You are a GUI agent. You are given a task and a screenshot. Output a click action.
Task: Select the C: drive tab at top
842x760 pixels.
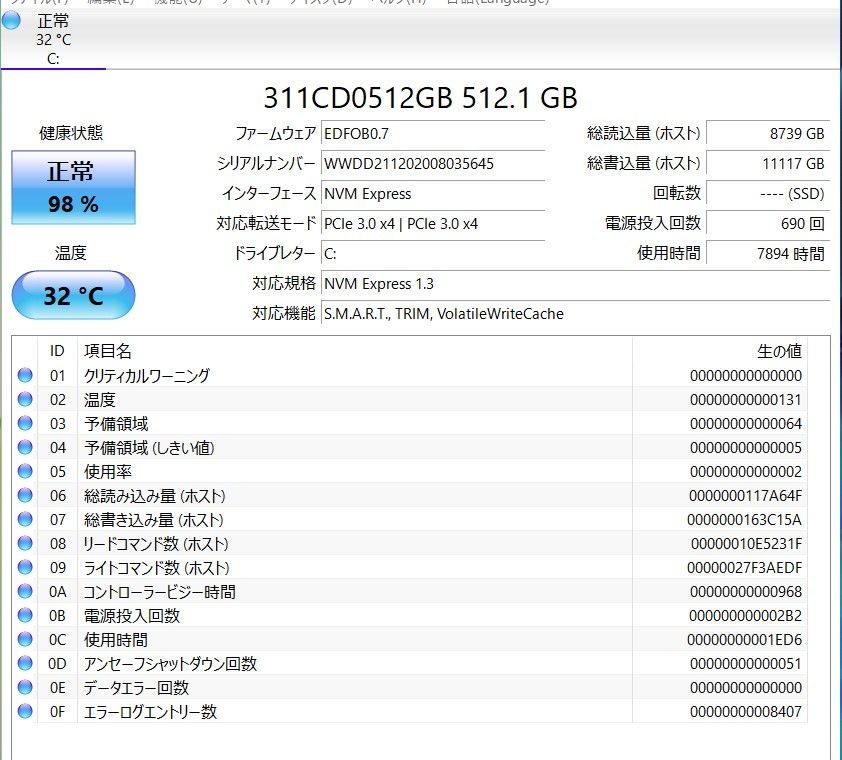pos(53,40)
